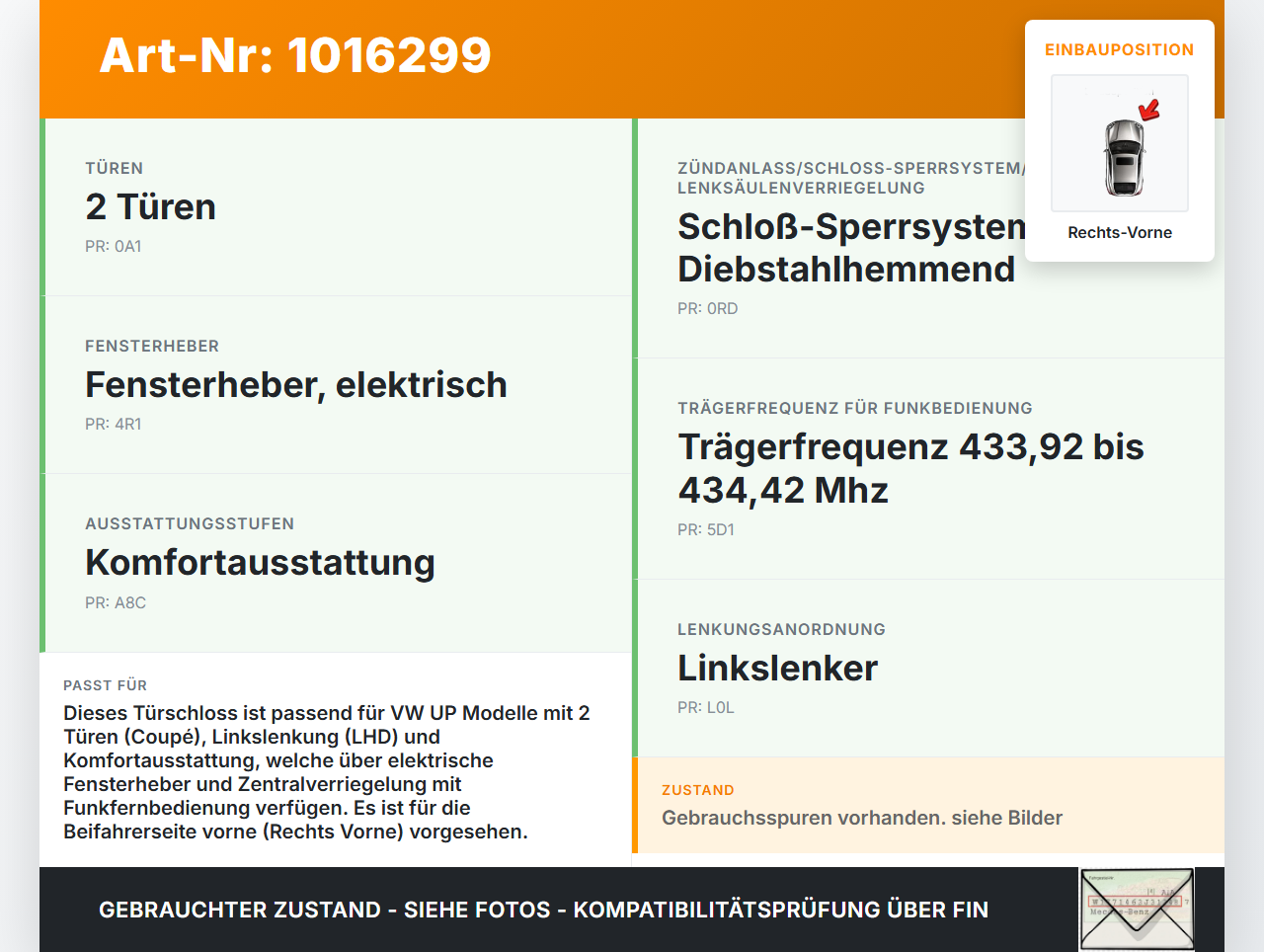Click the car diagram showing Einbauposition
This screenshot has width=1264, height=952.
point(1119,143)
